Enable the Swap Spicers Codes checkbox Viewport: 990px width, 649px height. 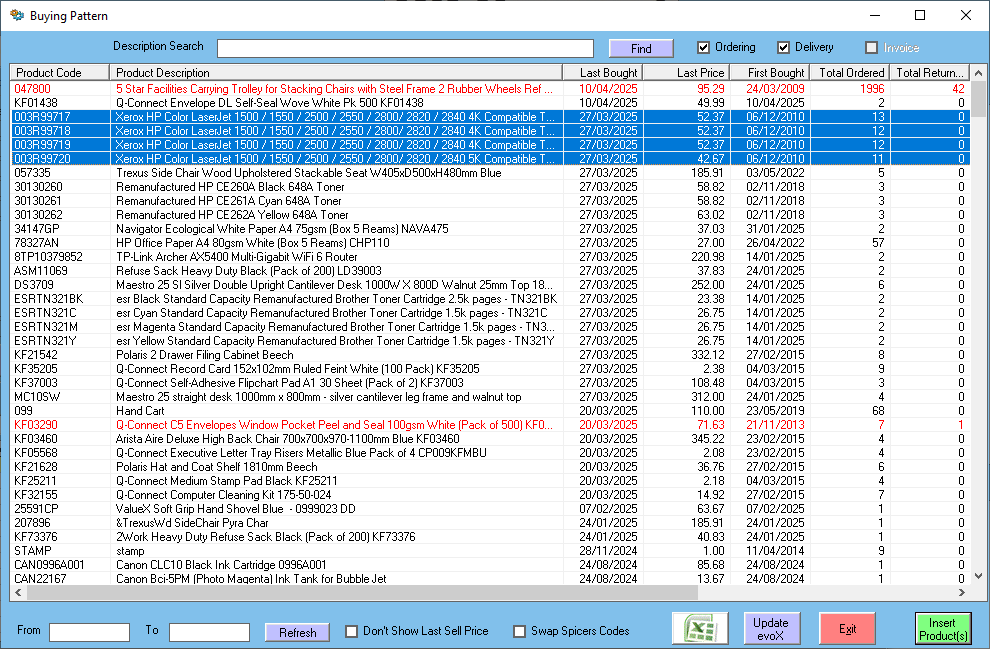point(520,631)
